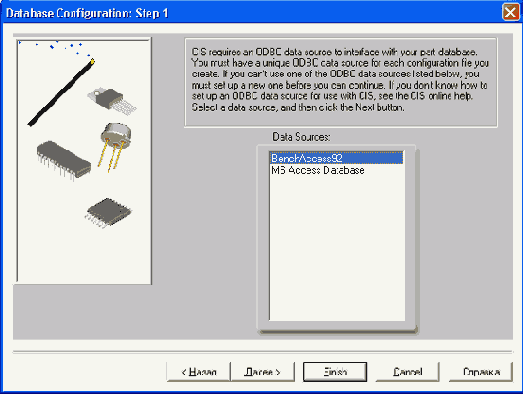Proceed with the Далее button

(263, 372)
